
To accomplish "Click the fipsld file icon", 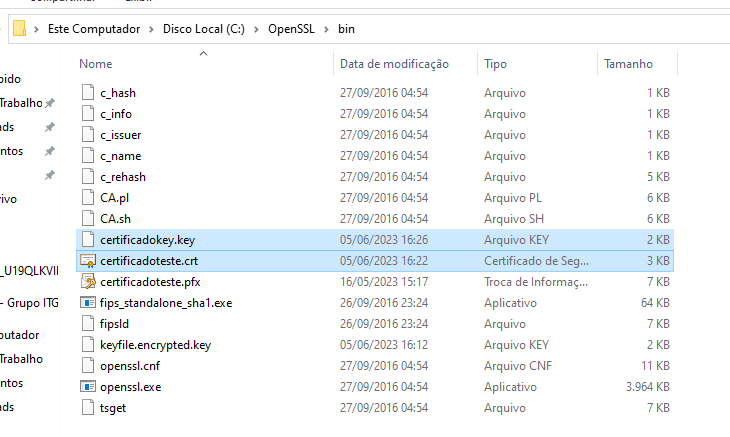I will click(x=88, y=323).
